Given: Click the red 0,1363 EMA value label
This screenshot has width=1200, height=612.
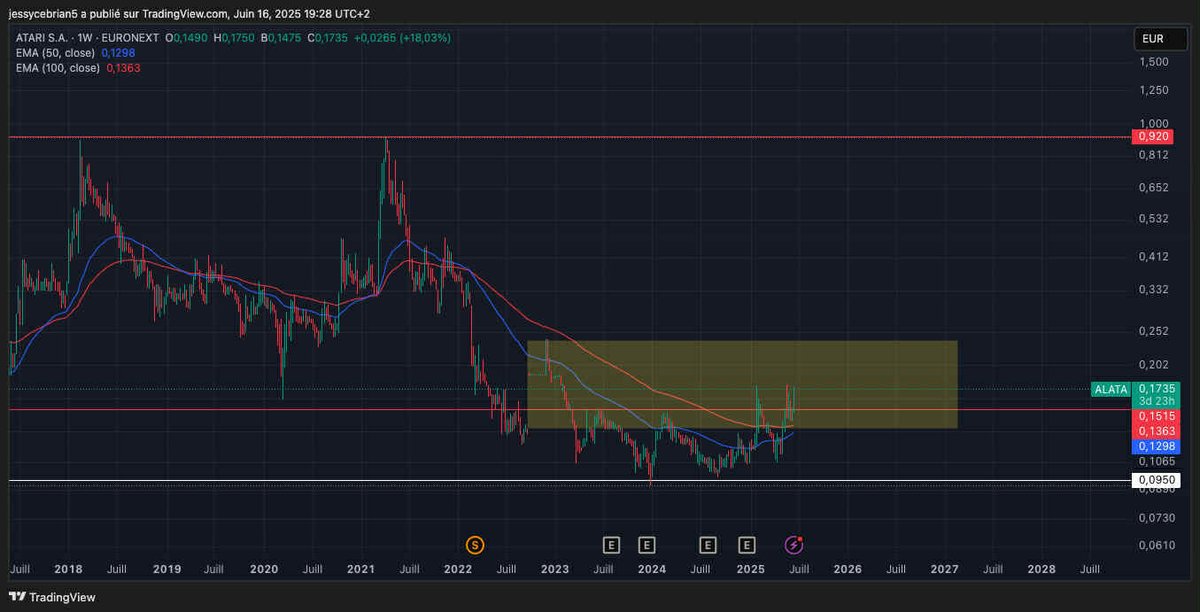Looking at the screenshot, I should (1157, 430).
